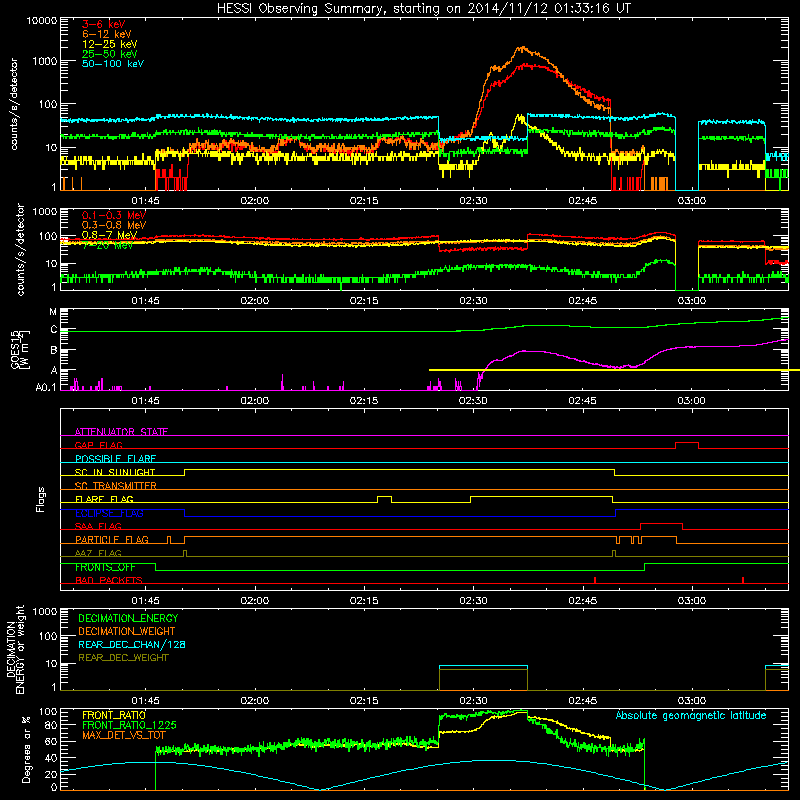The width and height of the screenshot is (800, 800).
Task: Click the C class tick label
Action: click(54, 330)
